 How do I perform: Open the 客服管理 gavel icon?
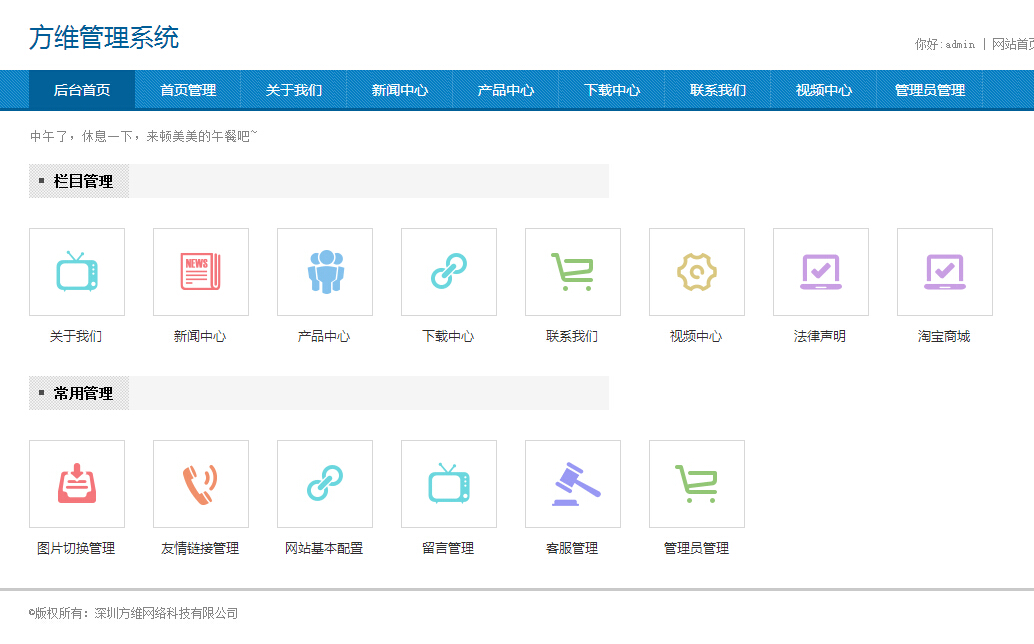coord(572,483)
